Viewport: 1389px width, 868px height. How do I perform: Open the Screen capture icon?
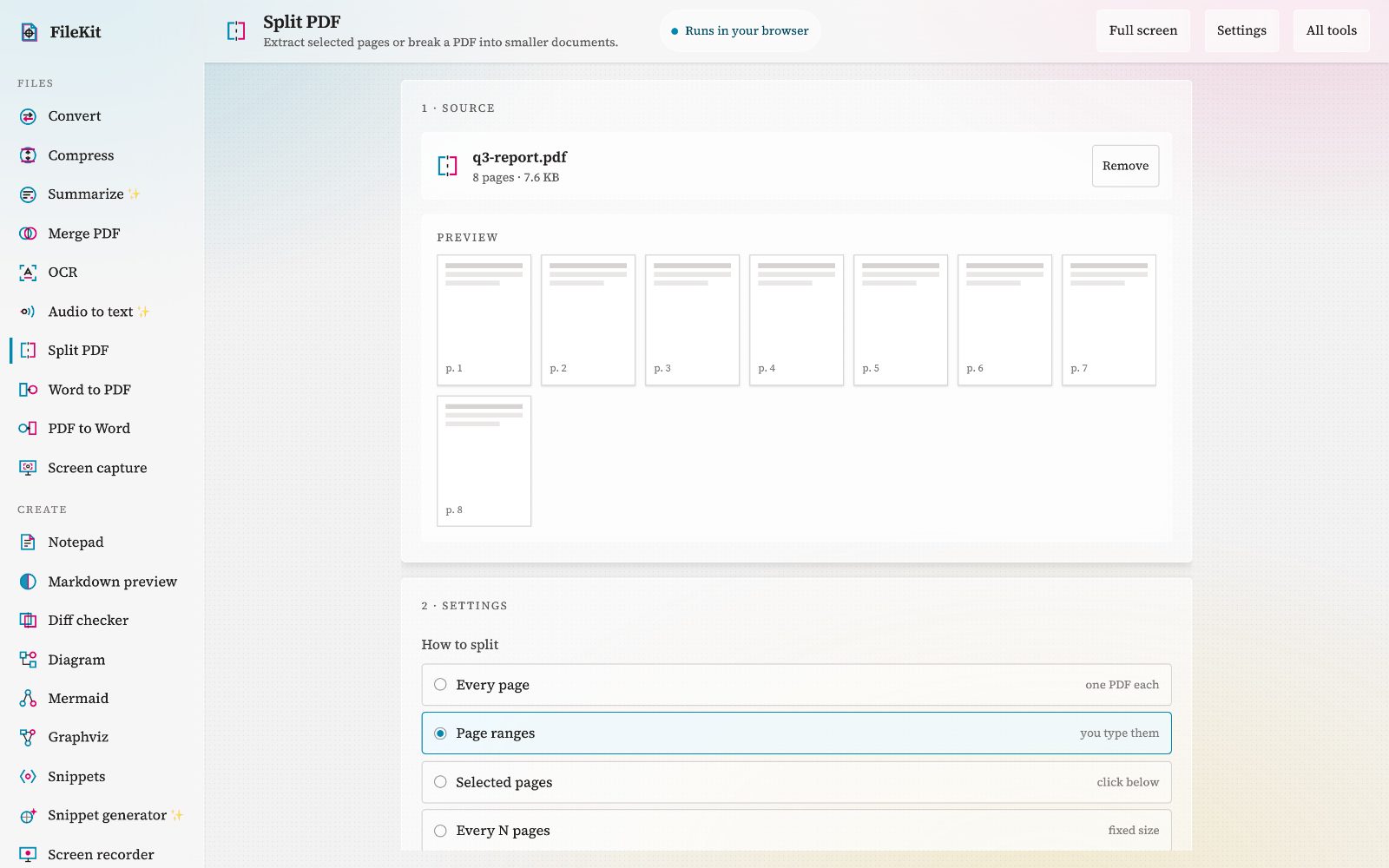point(28,468)
